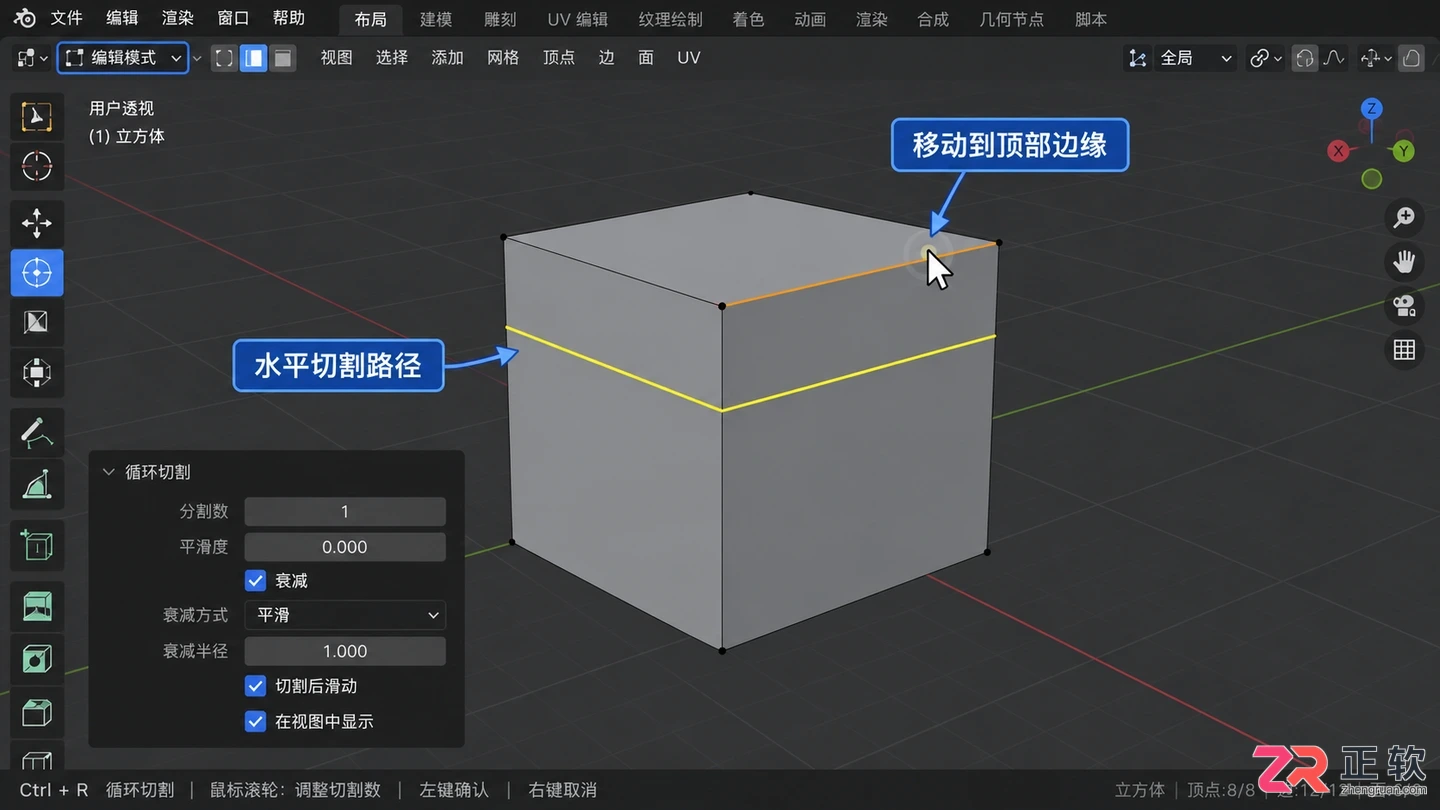
Task: Enable vertex select mode
Action: 225,58
